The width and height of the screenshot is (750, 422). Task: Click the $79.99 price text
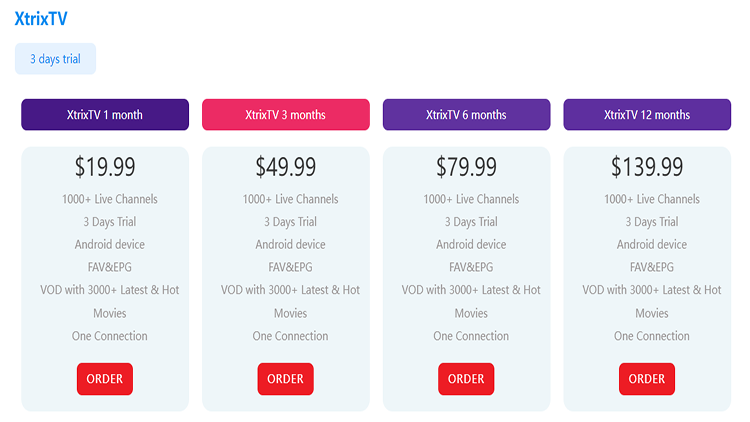click(x=466, y=167)
